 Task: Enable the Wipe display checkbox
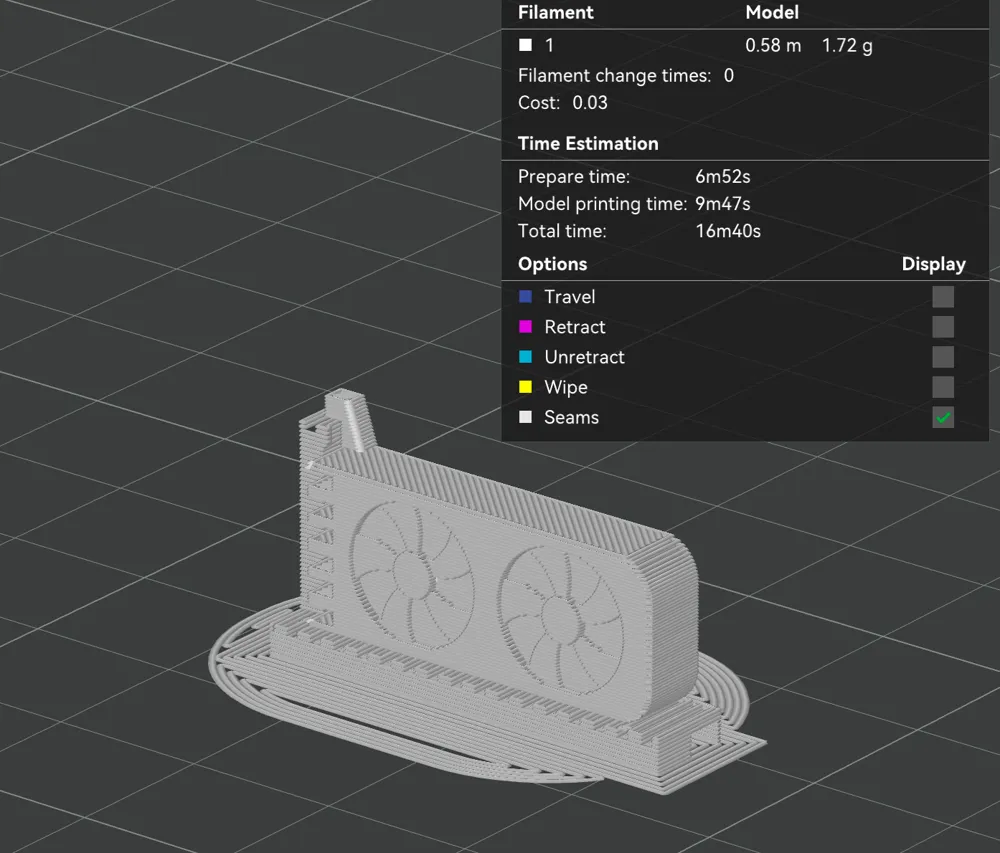(941, 387)
